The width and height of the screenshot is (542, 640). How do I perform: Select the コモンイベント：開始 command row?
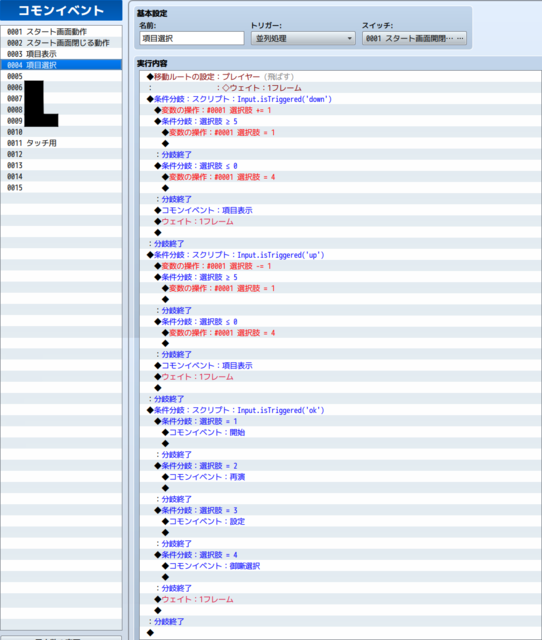[x=340, y=432]
